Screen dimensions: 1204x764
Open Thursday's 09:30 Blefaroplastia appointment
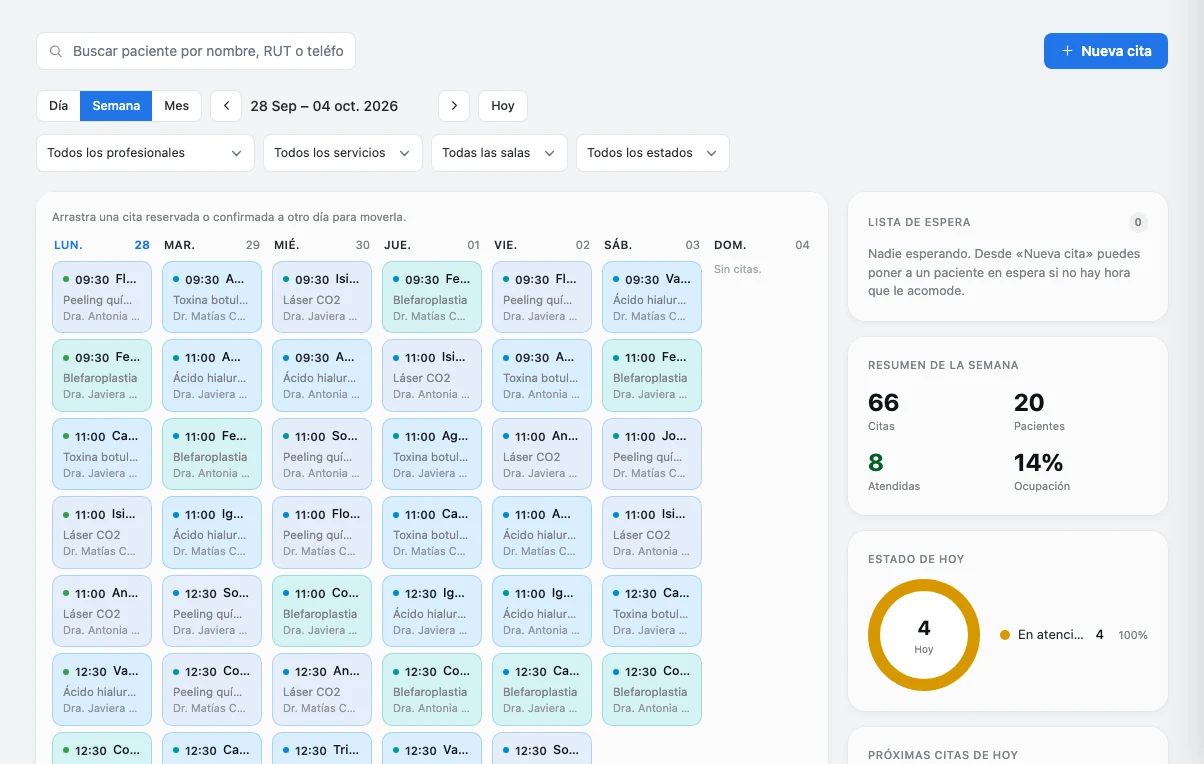[x=432, y=297]
